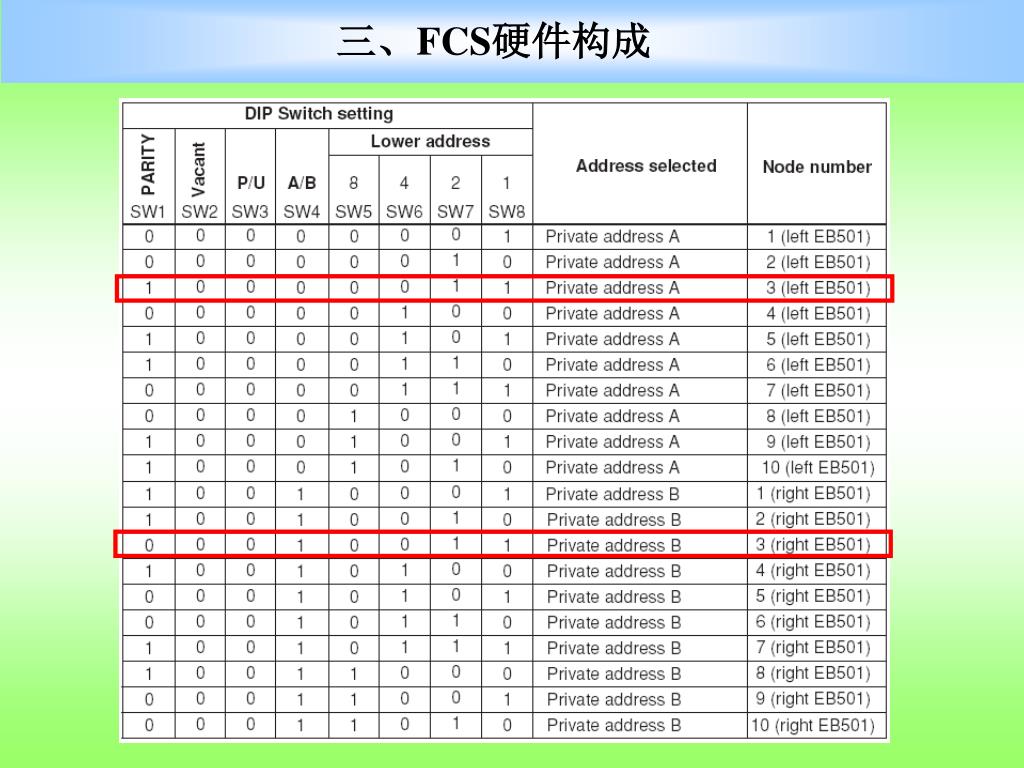Select node '7 (left EB501)'
Image resolution: width=1024 pixels, height=768 pixels.
point(818,391)
